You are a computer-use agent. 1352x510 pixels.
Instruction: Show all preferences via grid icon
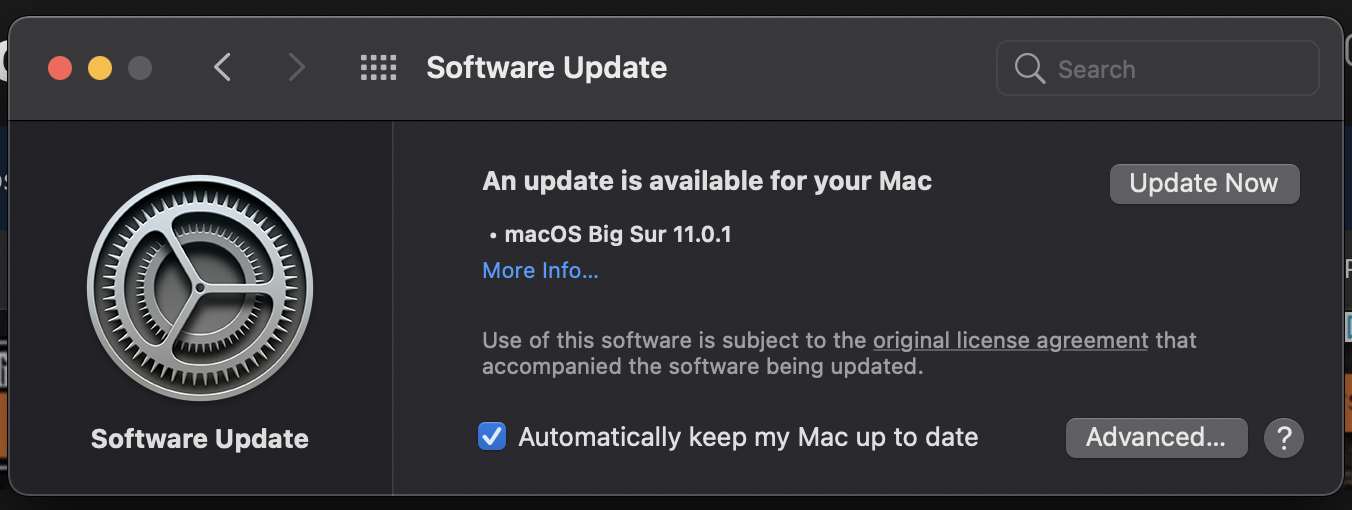pyautogui.click(x=378, y=68)
